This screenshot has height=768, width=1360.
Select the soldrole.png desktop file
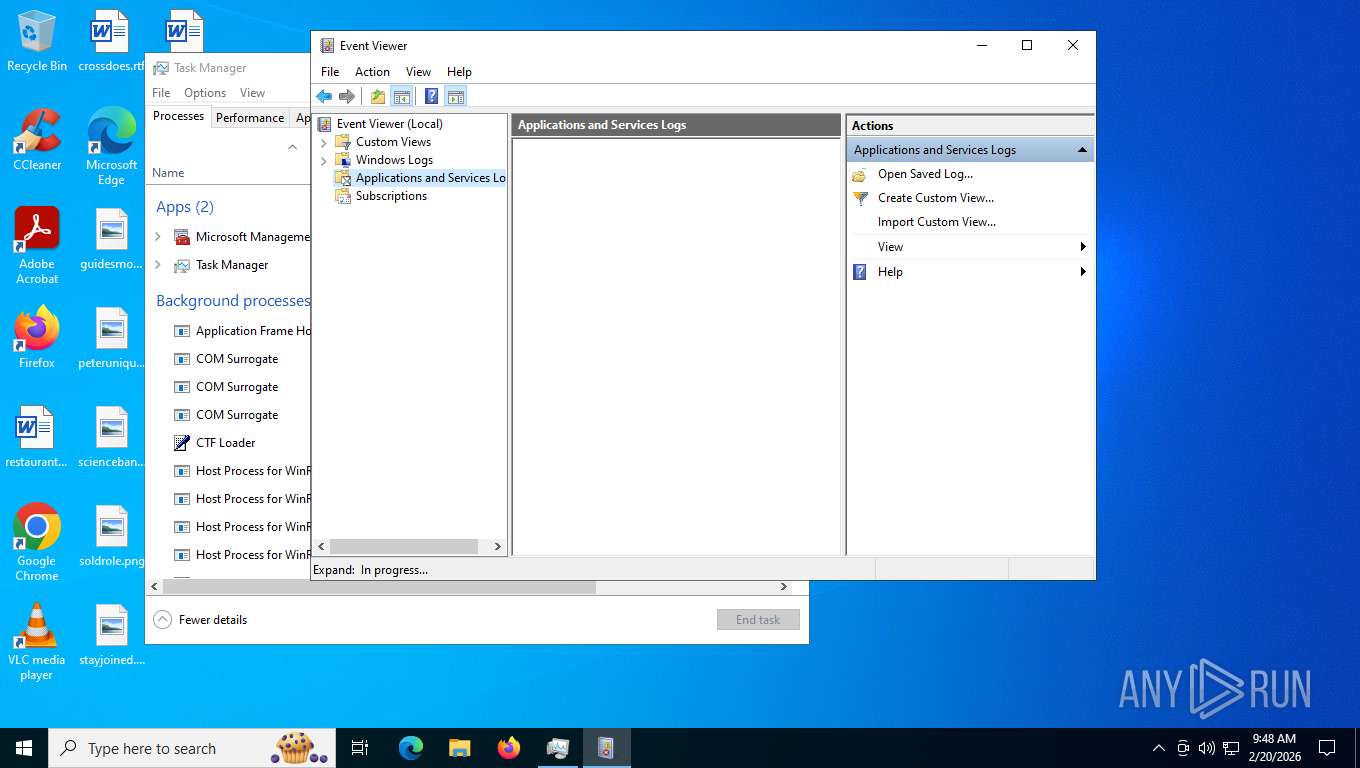point(111,536)
